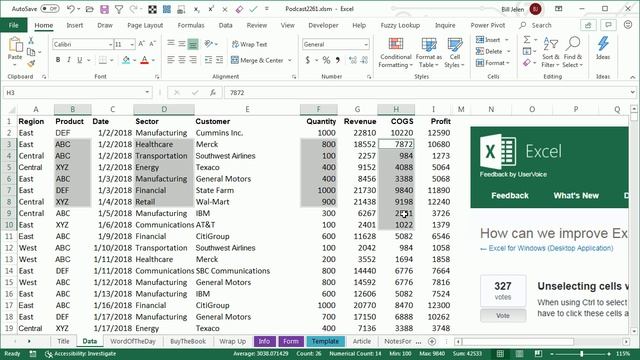Expand the Merge & Center dropdown arrow
The image size is (640, 360).
point(290,60)
